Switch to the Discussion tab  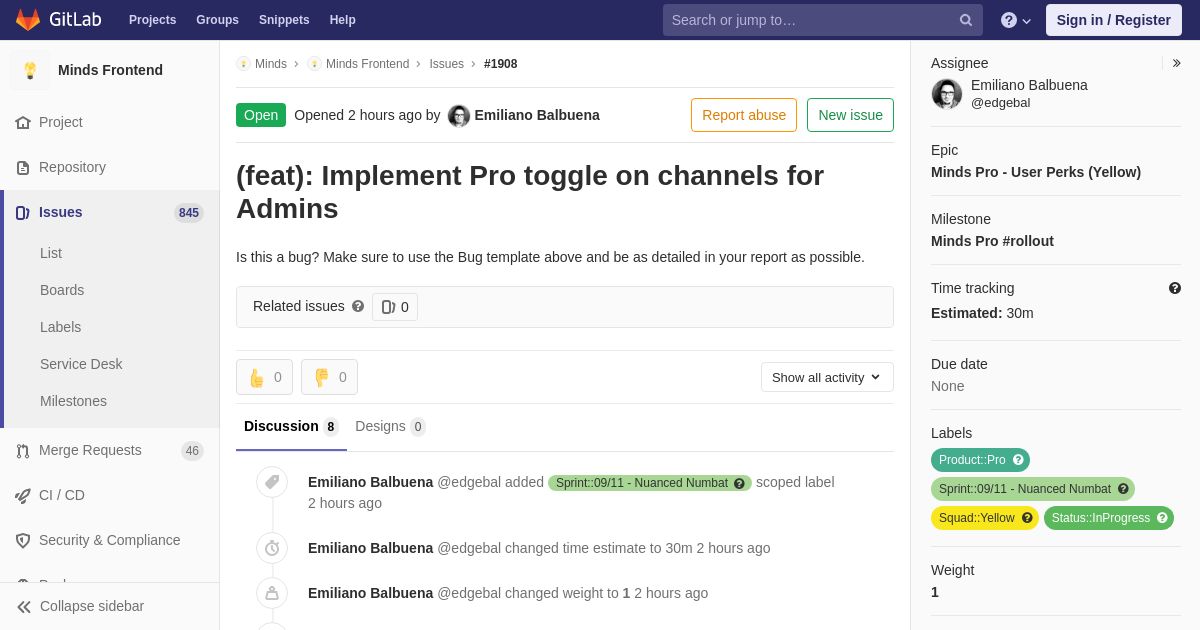pos(291,427)
